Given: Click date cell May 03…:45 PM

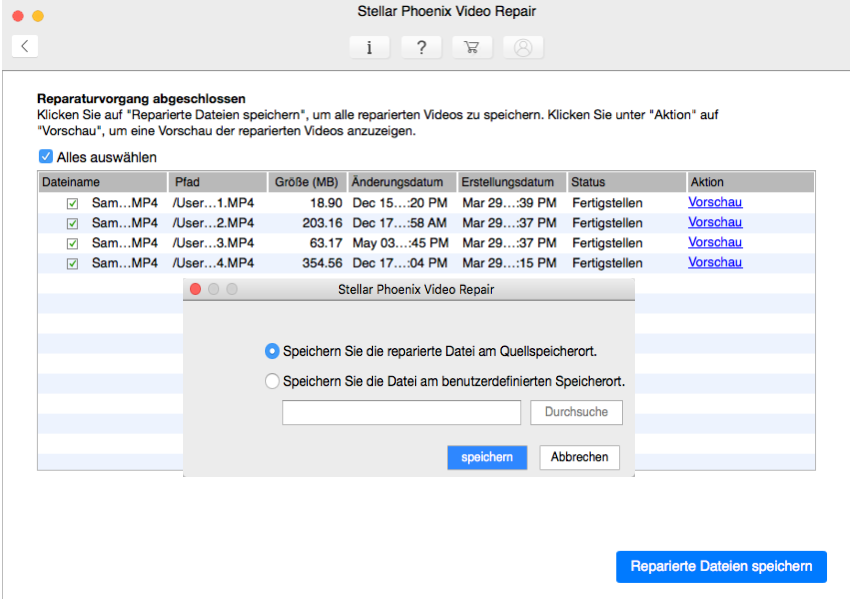Looking at the screenshot, I should click(x=401, y=243).
